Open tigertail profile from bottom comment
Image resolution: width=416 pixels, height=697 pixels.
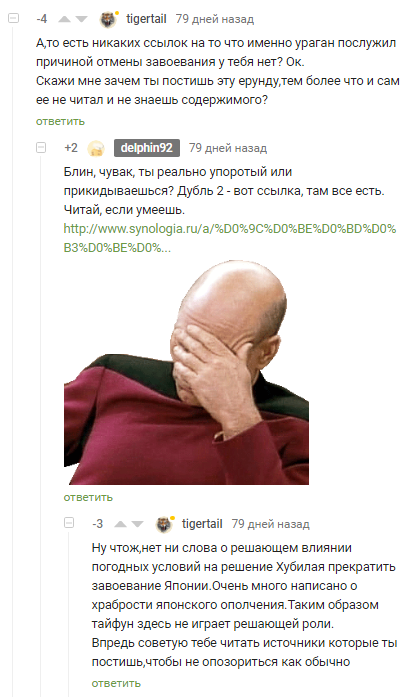(x=202, y=524)
